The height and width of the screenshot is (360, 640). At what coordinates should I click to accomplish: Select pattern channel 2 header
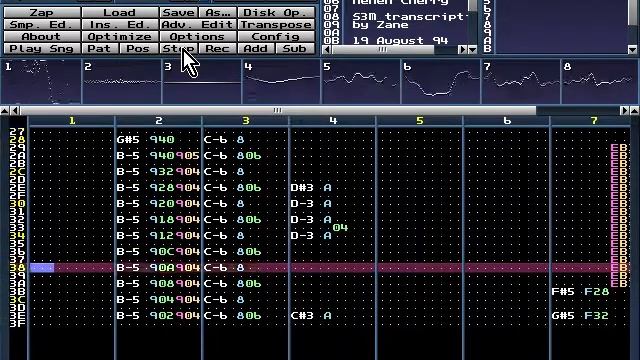point(159,120)
